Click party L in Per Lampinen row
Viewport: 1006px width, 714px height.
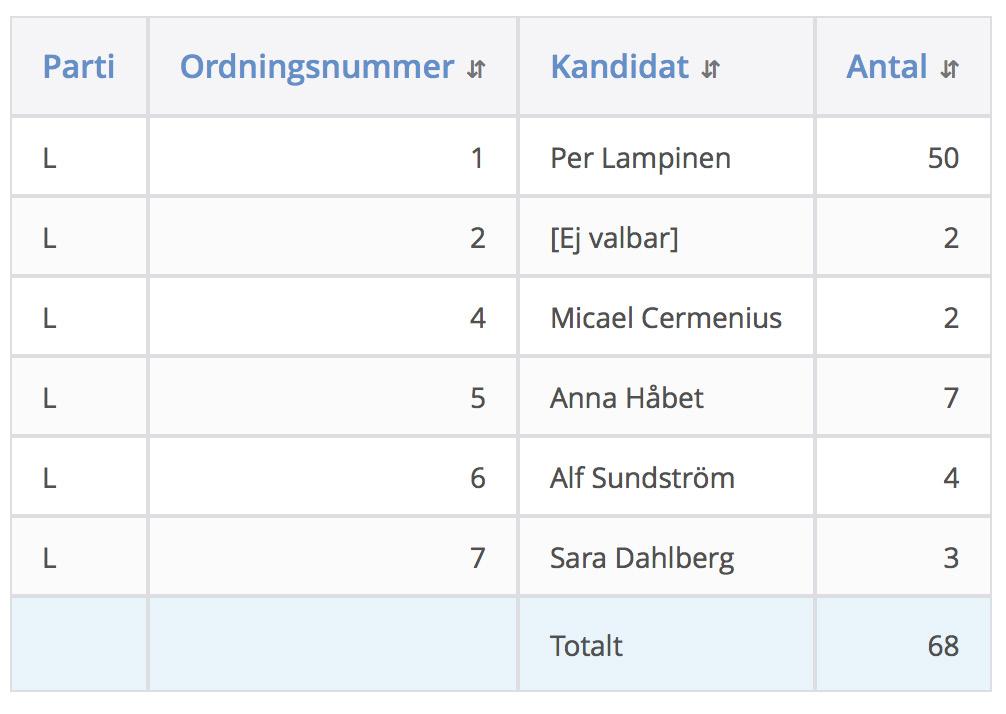click(x=49, y=158)
